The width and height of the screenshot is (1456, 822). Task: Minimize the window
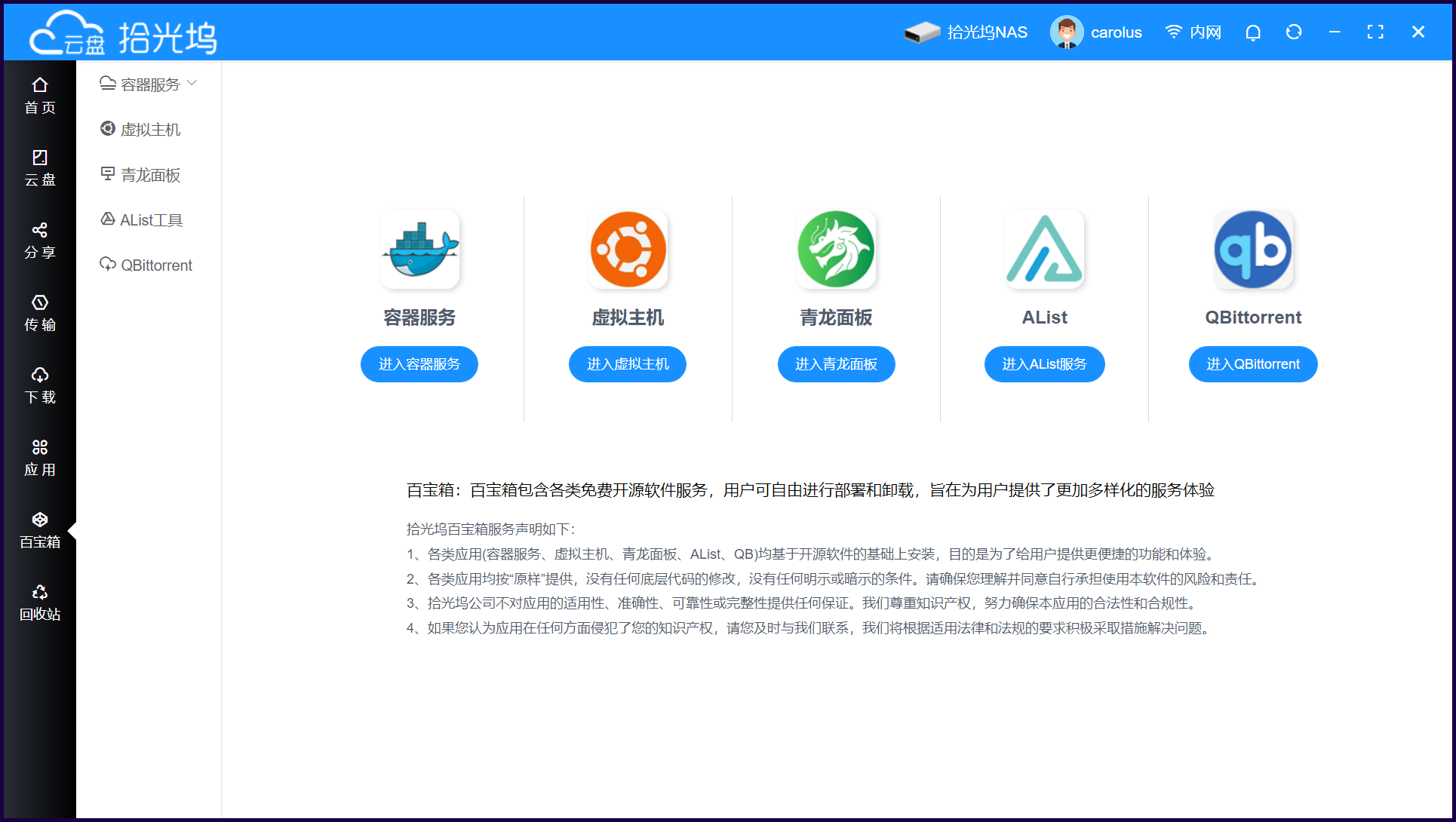(x=1335, y=32)
